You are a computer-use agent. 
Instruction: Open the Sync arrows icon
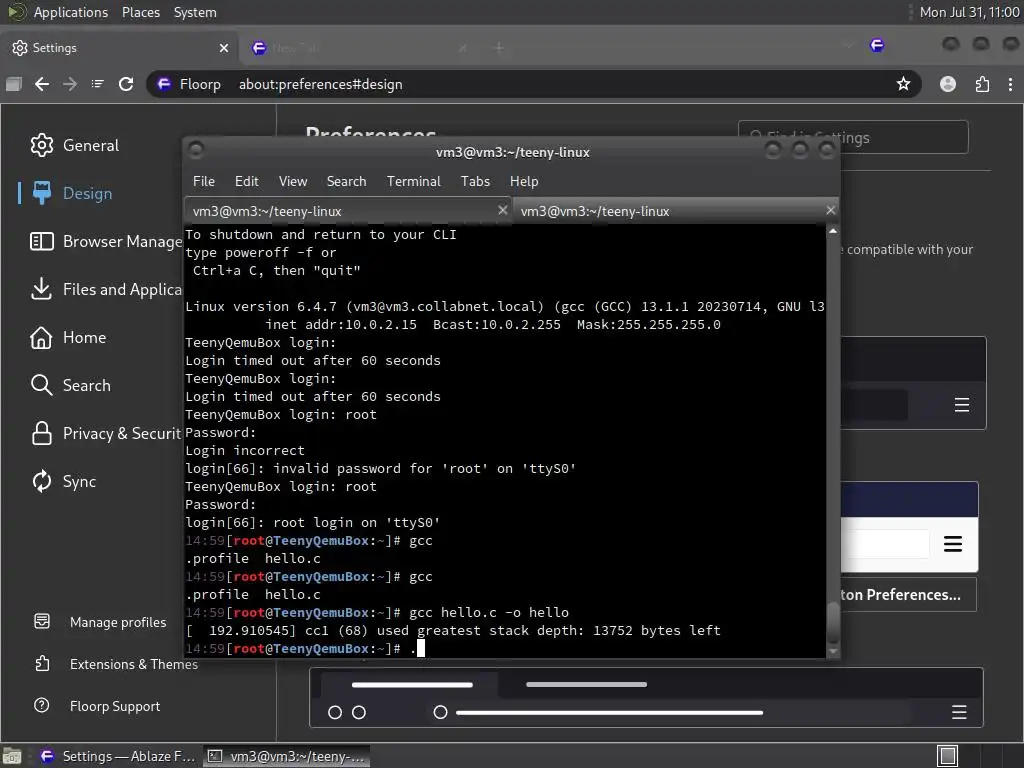click(x=42, y=481)
